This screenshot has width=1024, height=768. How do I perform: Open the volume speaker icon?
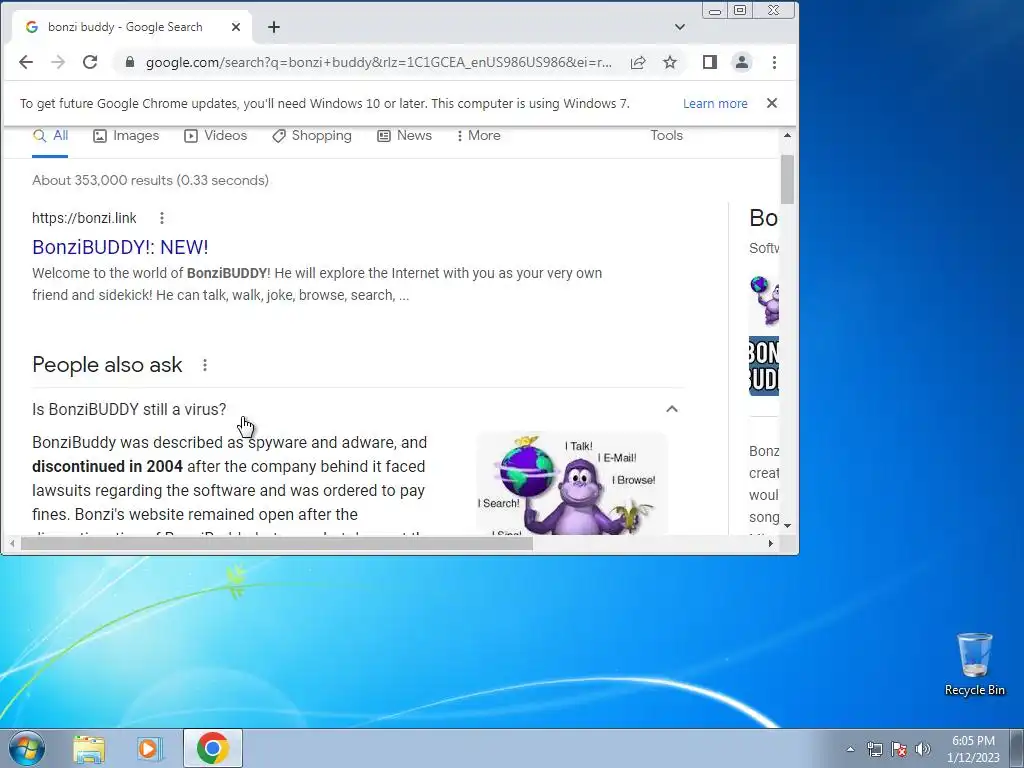(923, 749)
